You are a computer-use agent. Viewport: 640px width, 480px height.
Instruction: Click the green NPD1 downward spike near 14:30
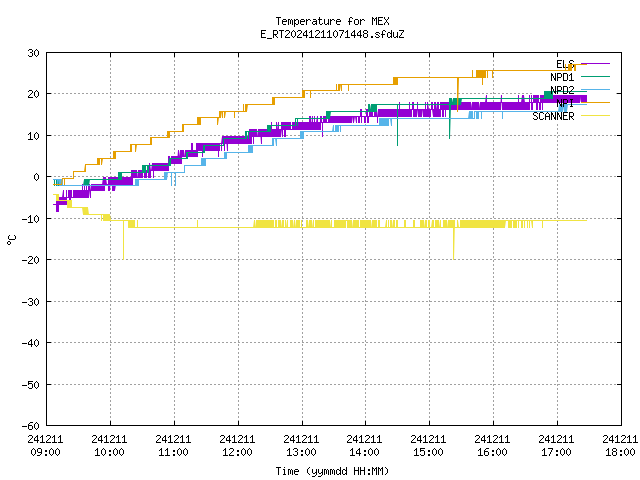pos(398,127)
